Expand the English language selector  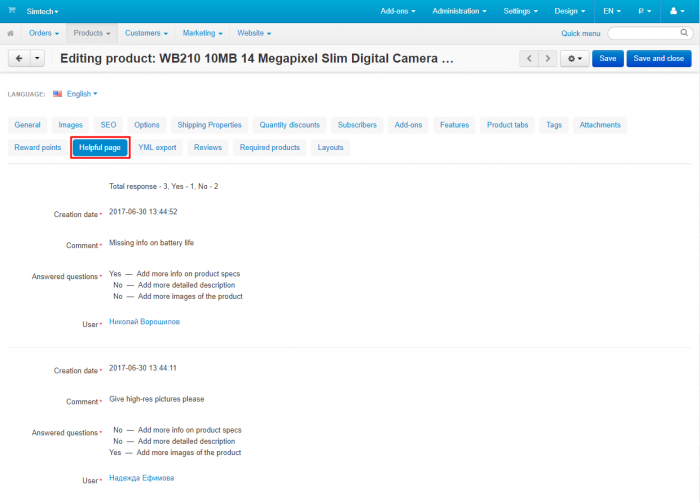coord(82,94)
